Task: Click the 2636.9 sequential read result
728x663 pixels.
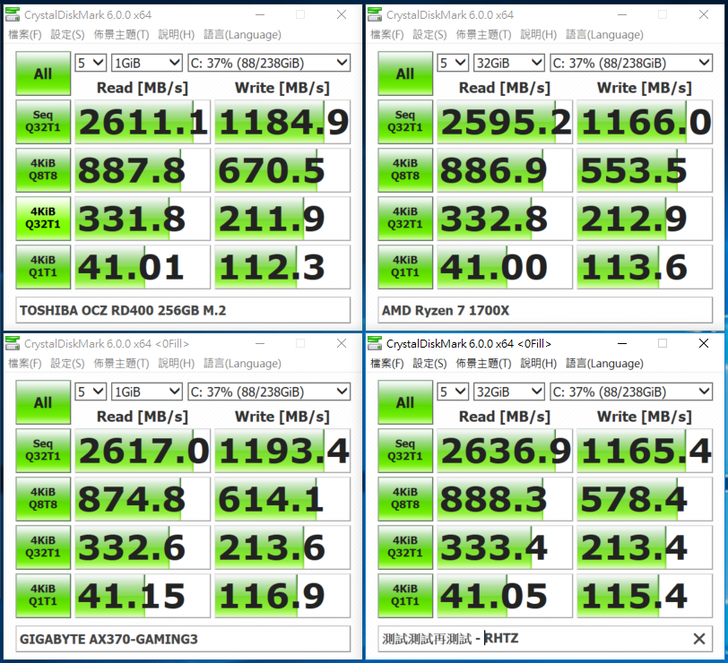Action: [505, 450]
